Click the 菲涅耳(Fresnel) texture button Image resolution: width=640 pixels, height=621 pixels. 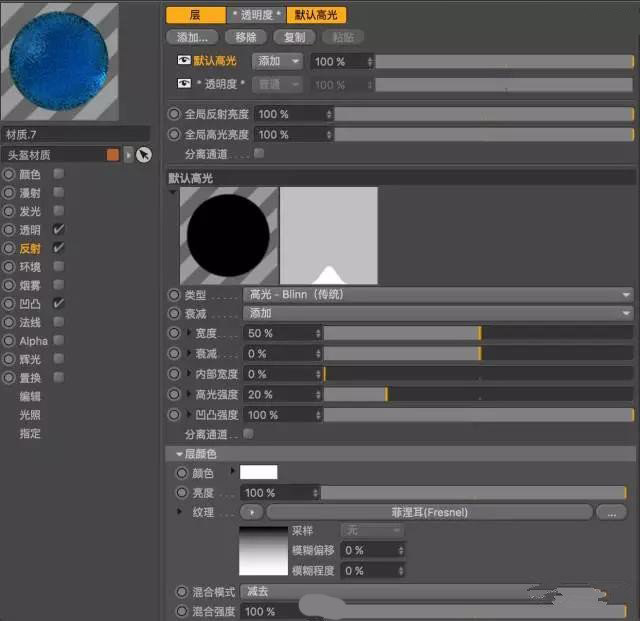click(x=429, y=512)
